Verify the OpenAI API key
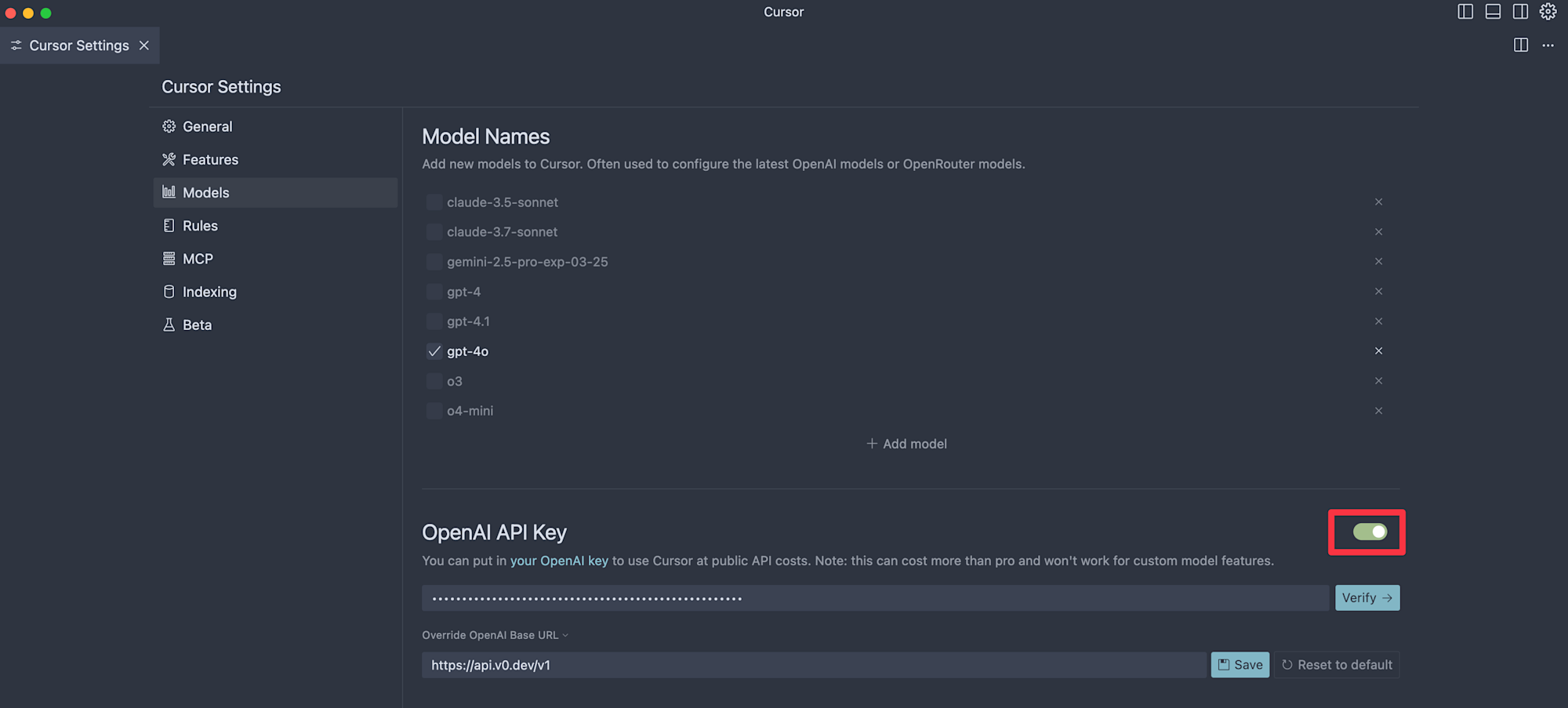Viewport: 1568px width, 708px height. coord(1367,598)
